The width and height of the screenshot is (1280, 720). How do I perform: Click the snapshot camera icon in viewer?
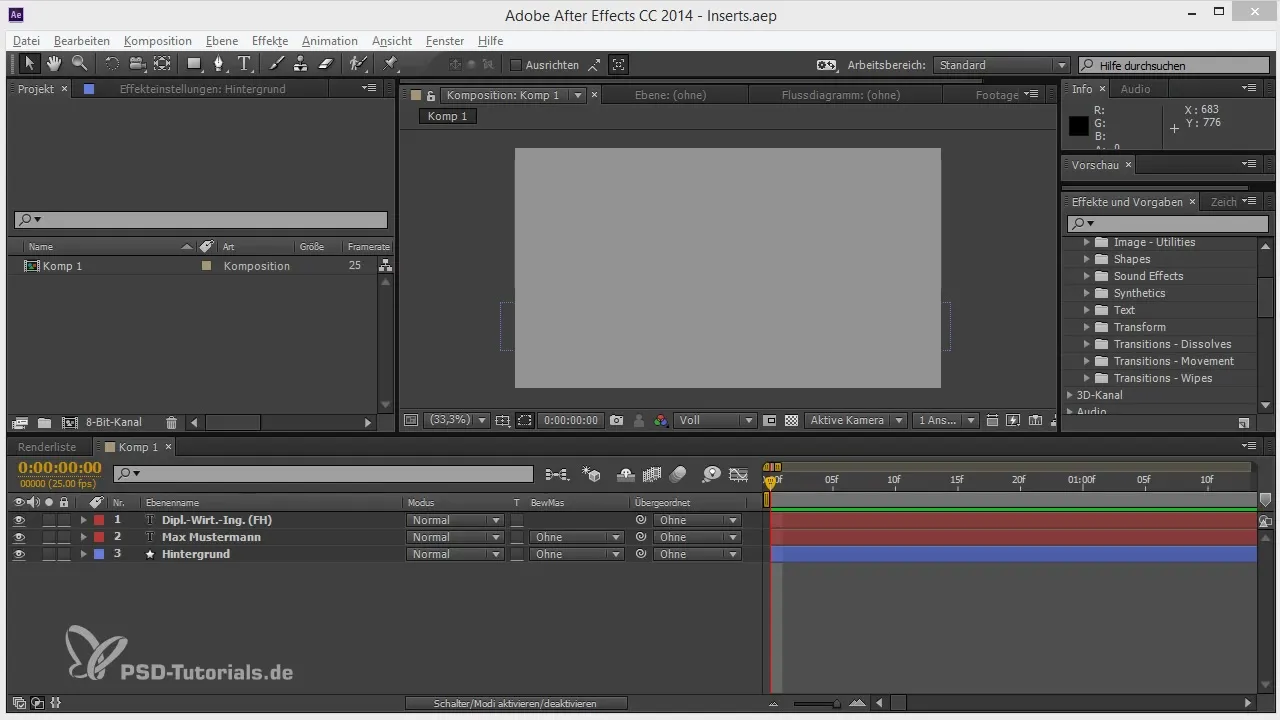click(x=617, y=421)
